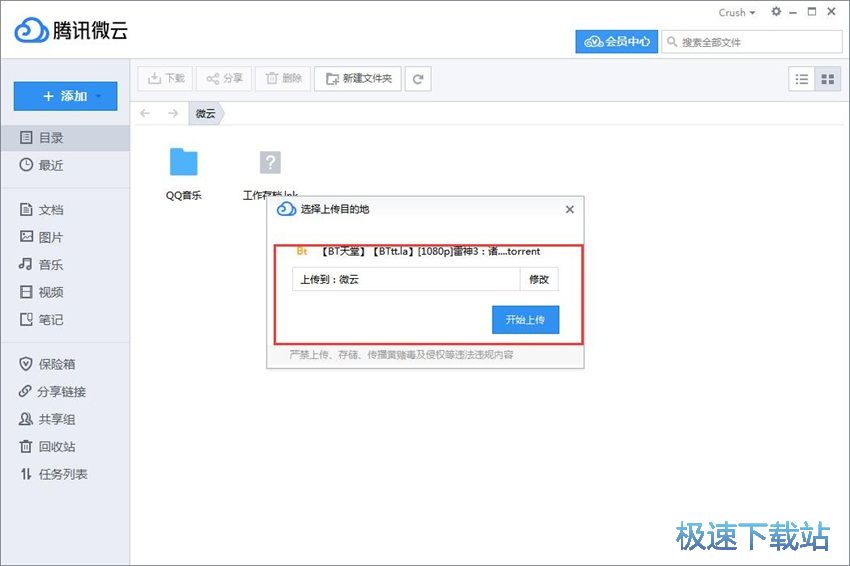
Task: Switch to list view
Action: 802,80
